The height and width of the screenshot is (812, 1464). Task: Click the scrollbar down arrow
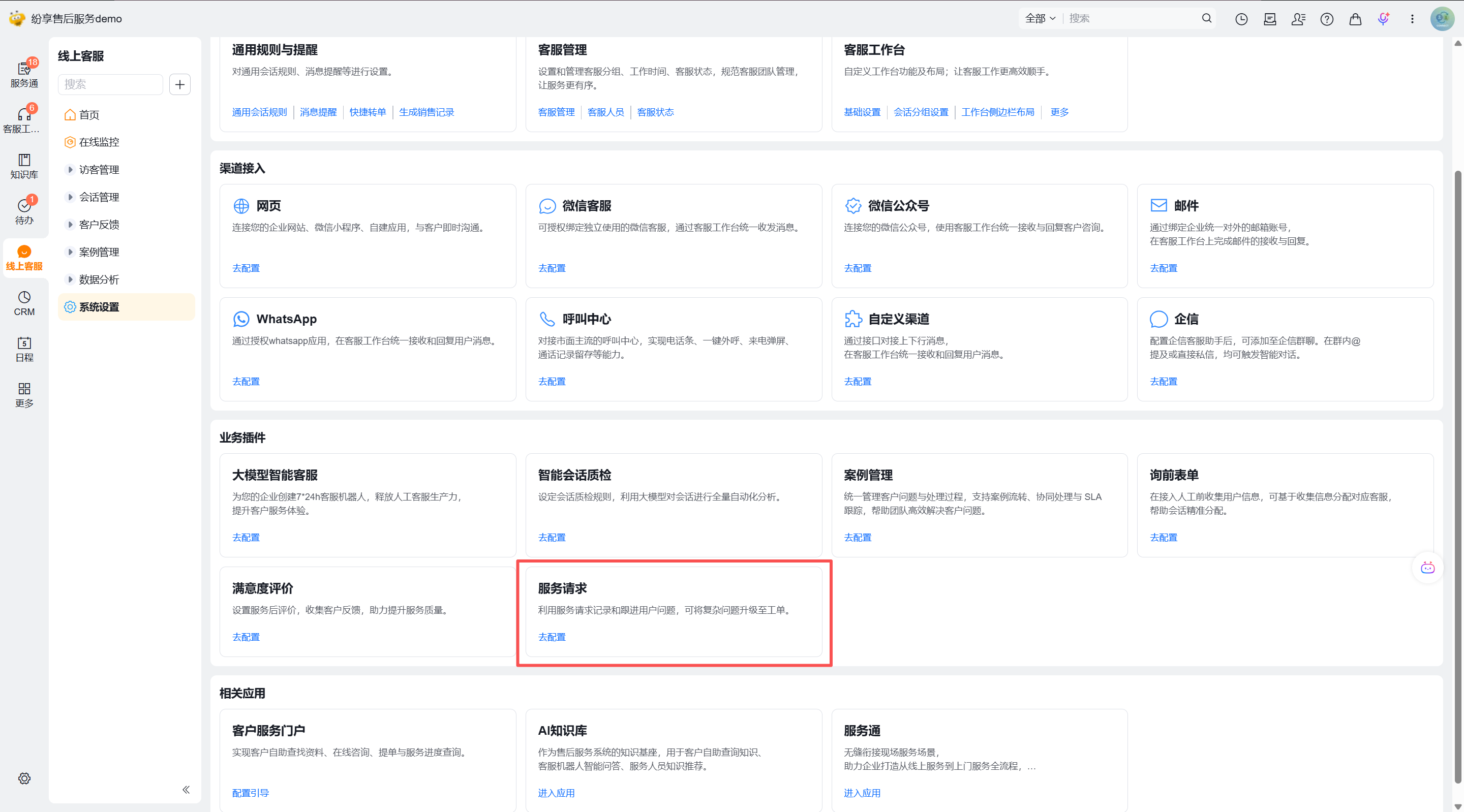coord(1457,806)
